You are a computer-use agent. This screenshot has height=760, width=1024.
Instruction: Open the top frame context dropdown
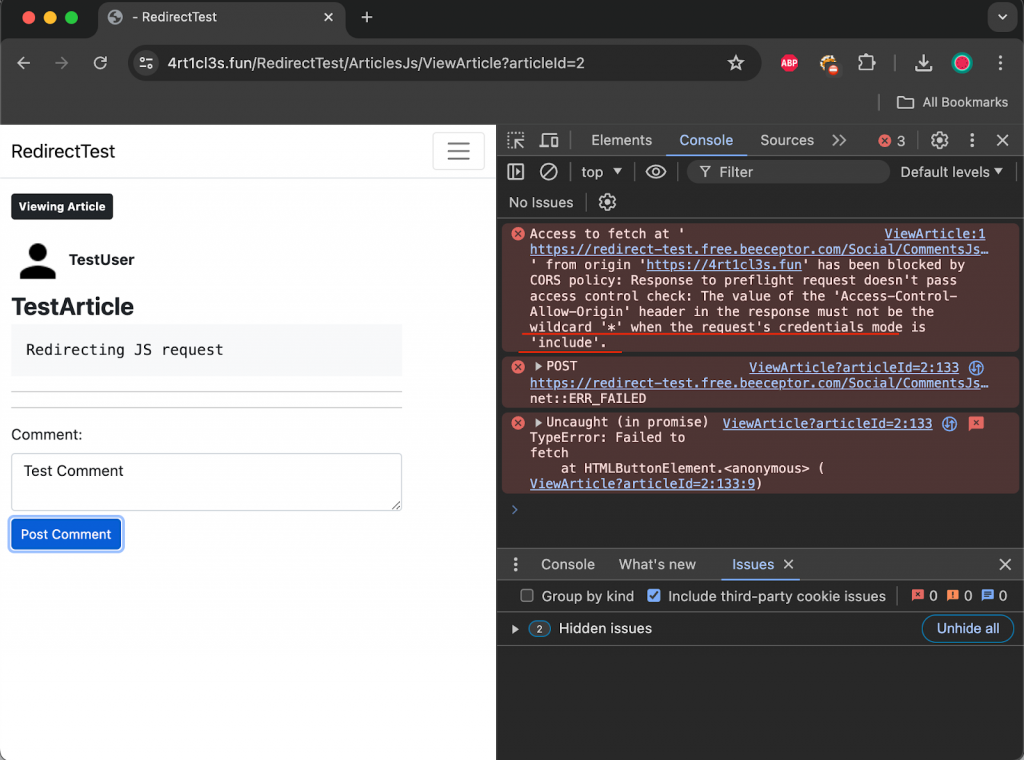click(600, 171)
